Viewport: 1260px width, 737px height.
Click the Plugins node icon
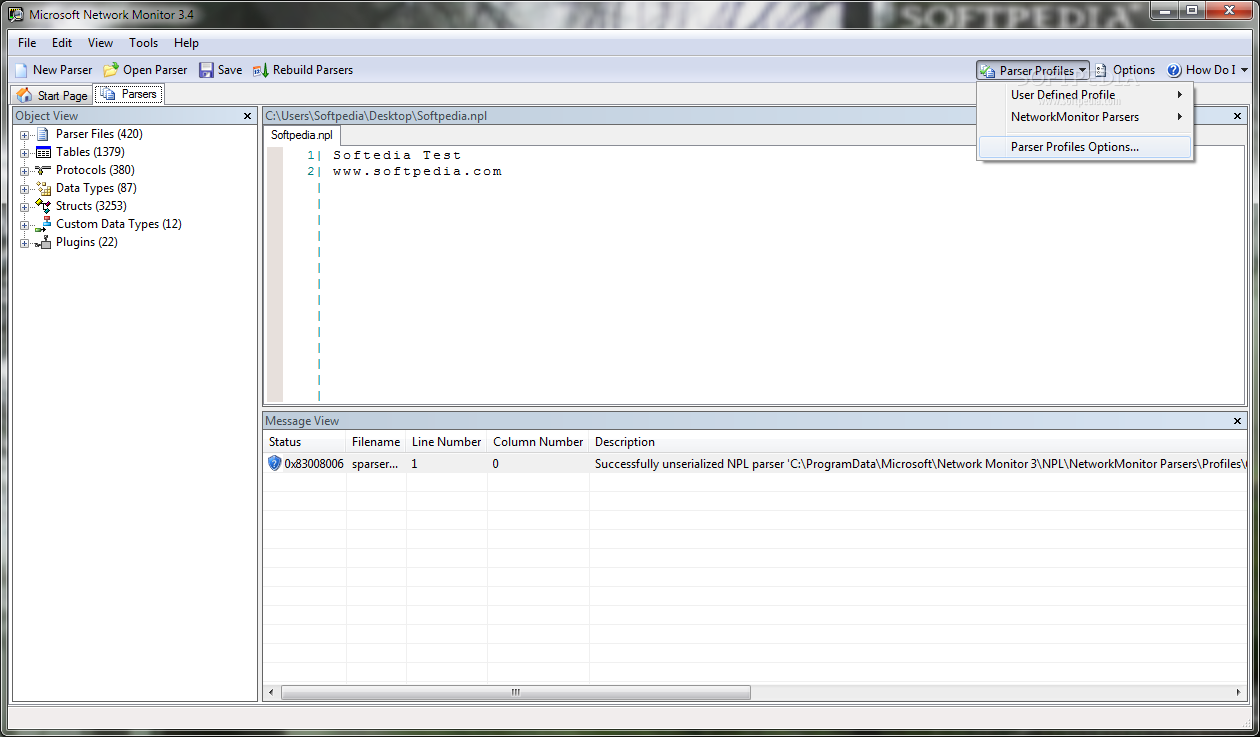43,242
